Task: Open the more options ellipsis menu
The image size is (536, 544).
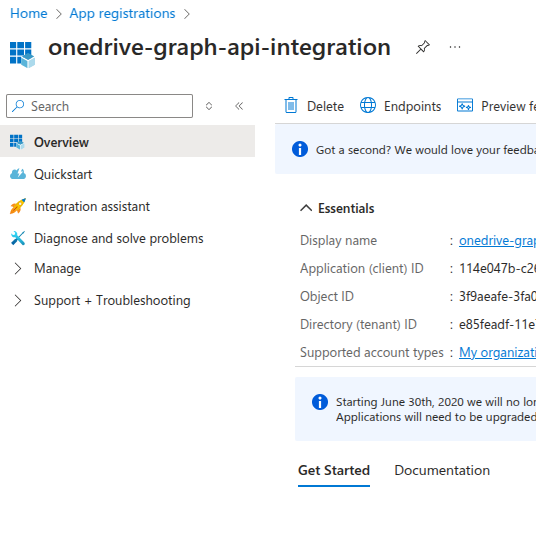Action: tap(454, 47)
